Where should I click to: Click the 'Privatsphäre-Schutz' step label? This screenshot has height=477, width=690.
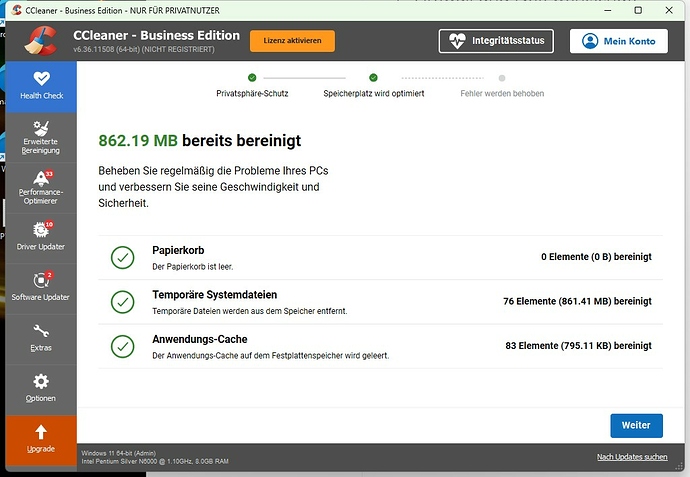click(252, 94)
